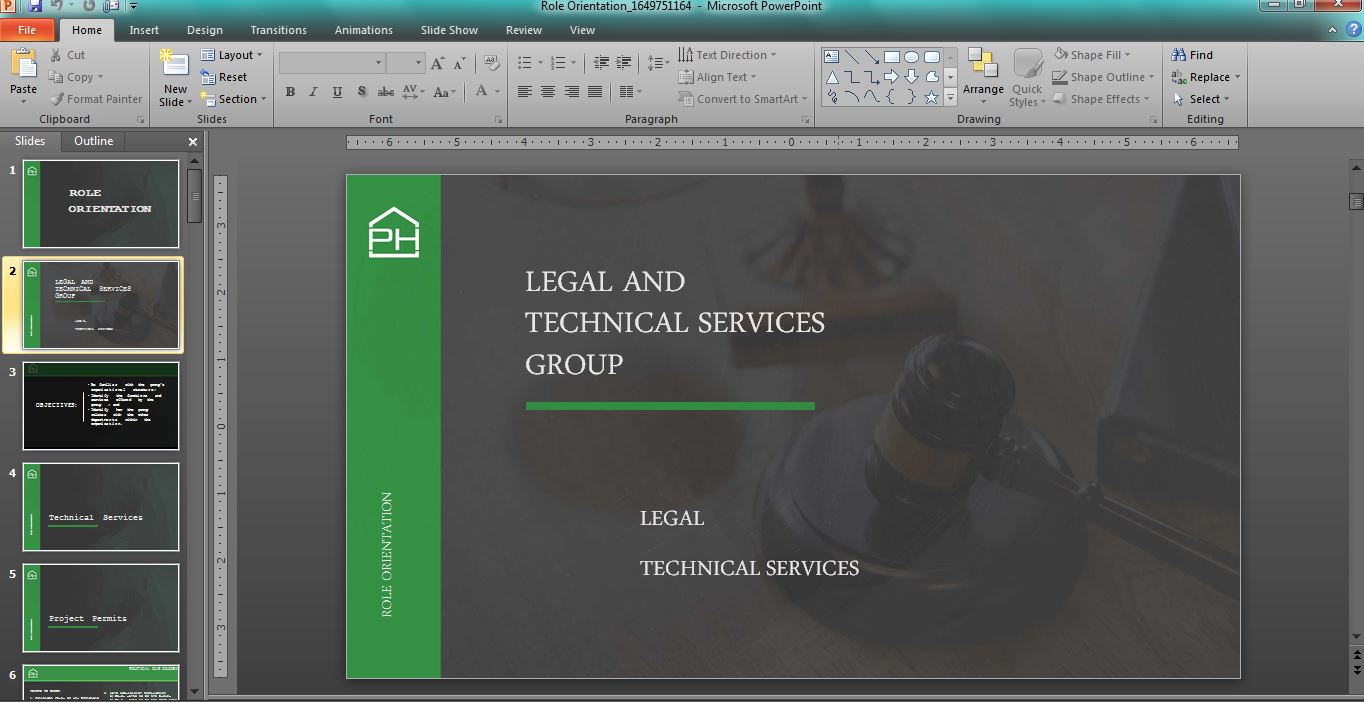Switch to the Animations tab
This screenshot has width=1364, height=702.
(364, 30)
